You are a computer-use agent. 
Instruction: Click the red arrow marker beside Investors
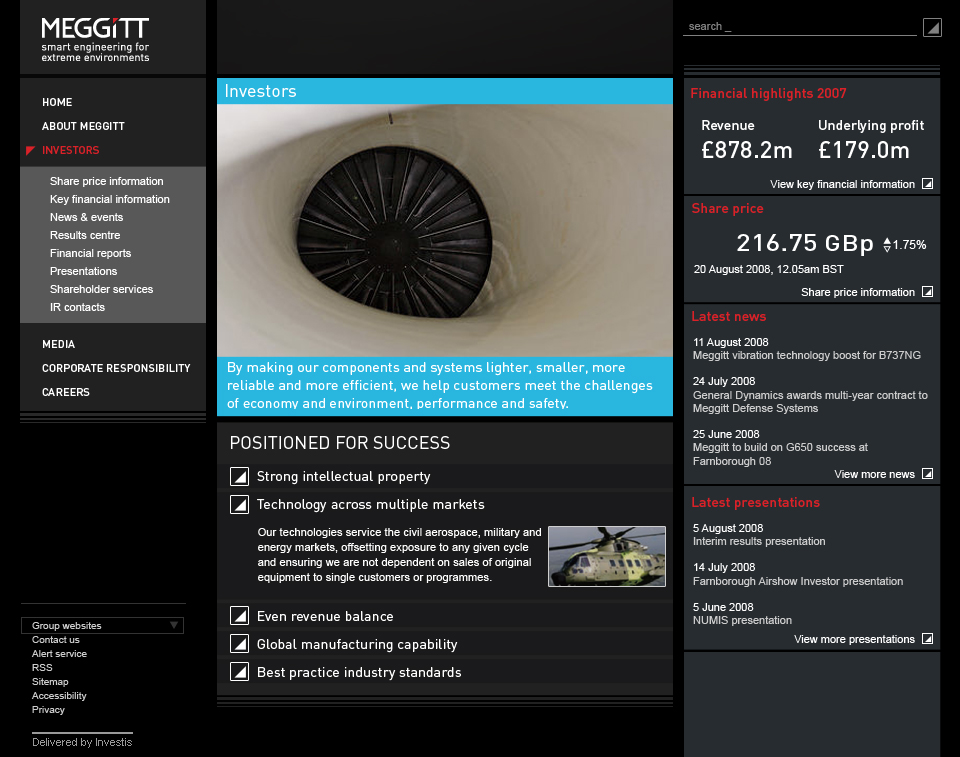click(30, 151)
